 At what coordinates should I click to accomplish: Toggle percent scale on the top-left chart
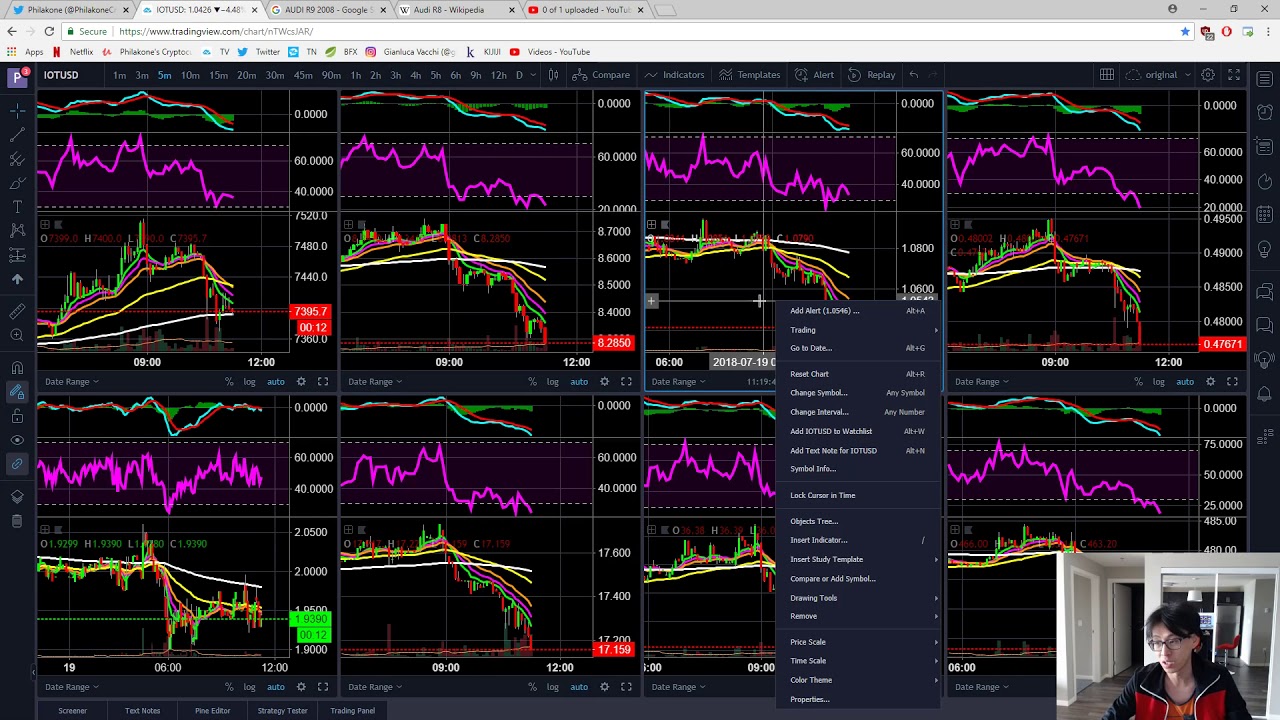pyautogui.click(x=229, y=381)
